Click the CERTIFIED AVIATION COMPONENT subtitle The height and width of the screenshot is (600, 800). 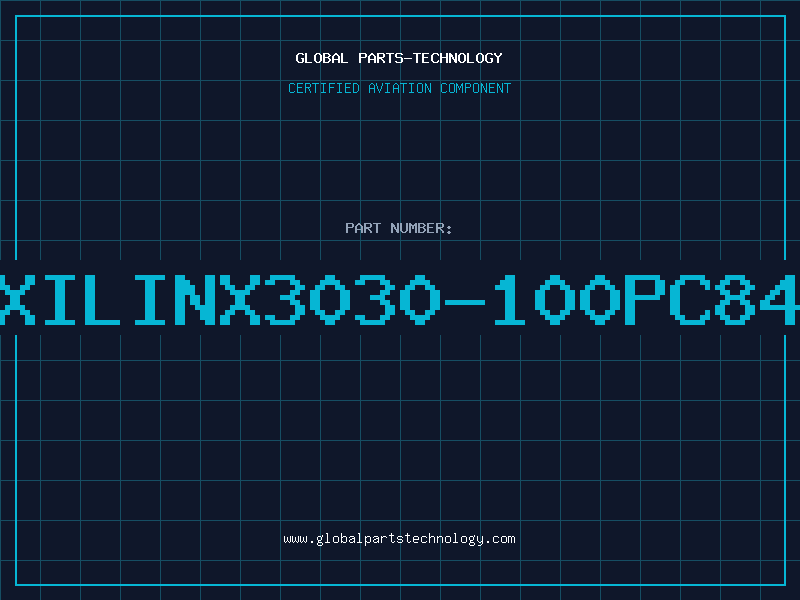coord(399,88)
